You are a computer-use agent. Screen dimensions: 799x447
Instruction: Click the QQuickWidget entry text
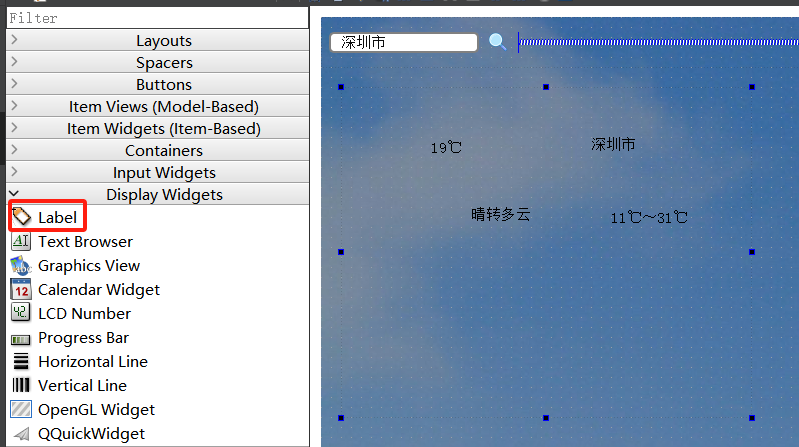(x=91, y=433)
